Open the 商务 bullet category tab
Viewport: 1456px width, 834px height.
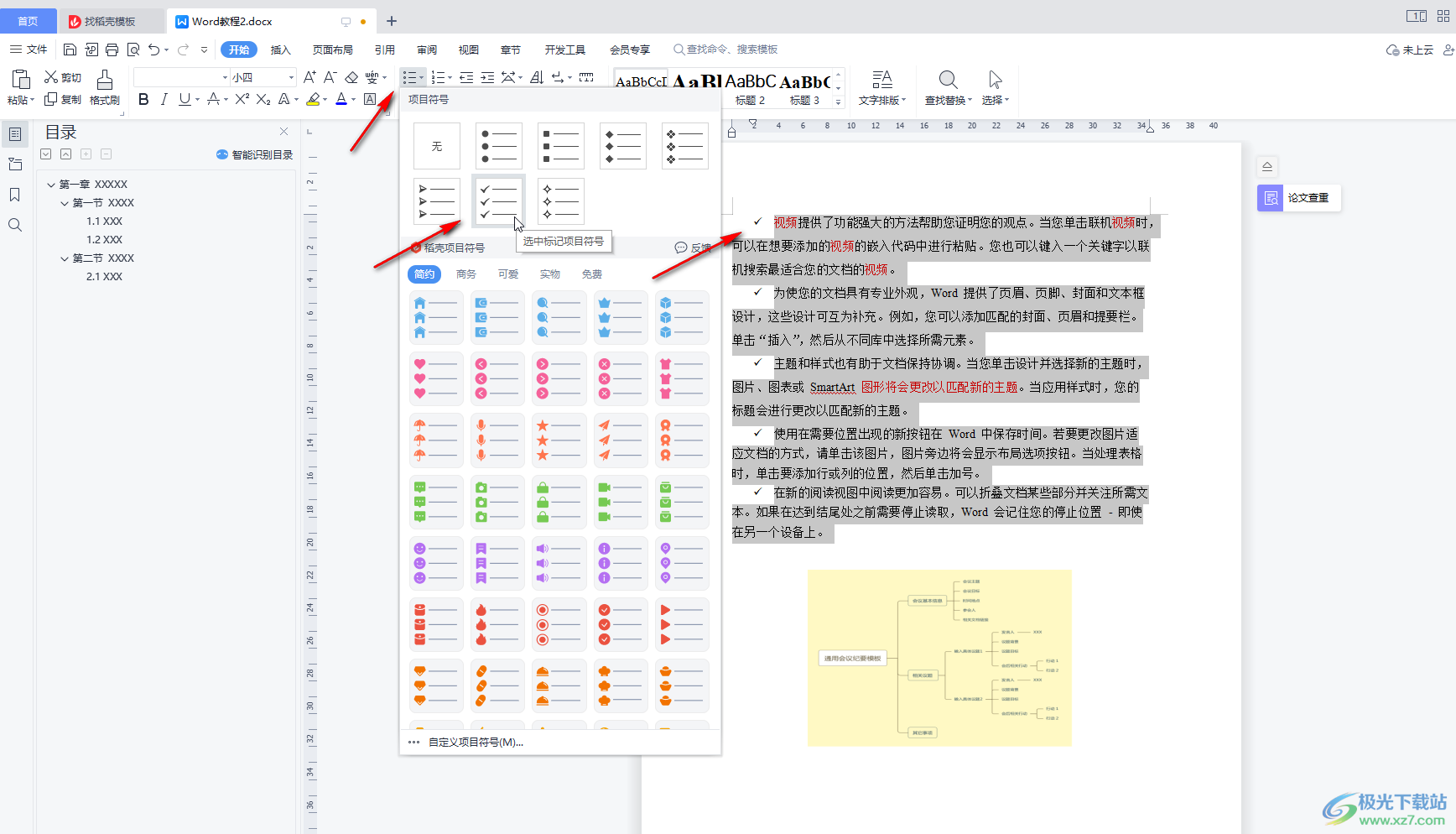point(466,274)
